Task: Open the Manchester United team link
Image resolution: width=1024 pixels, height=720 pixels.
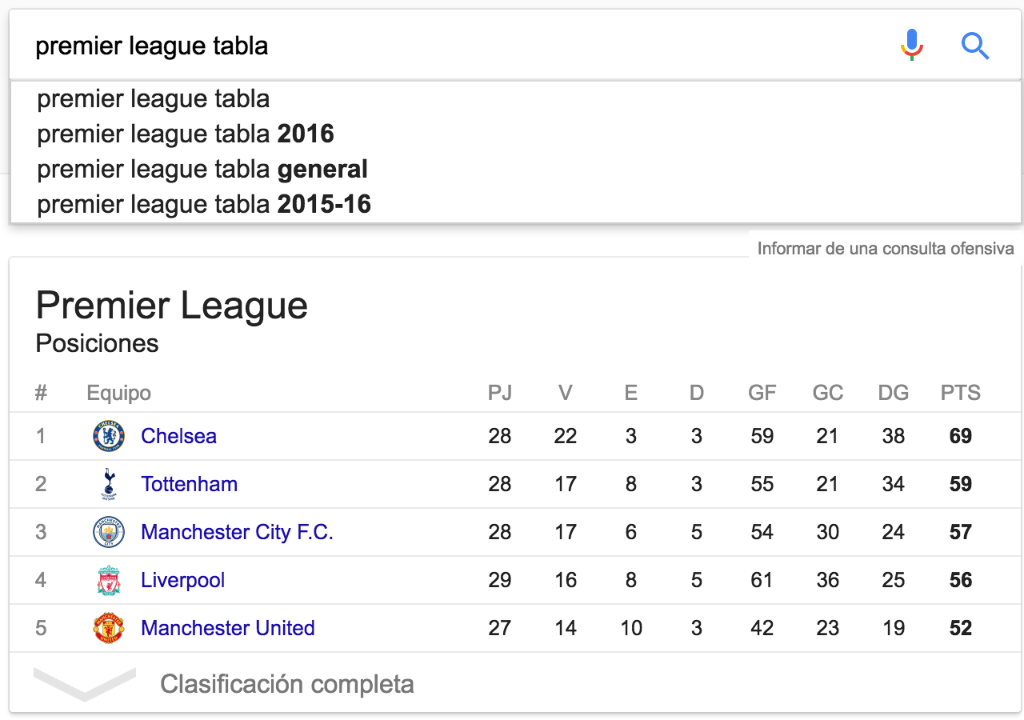Action: [x=228, y=628]
